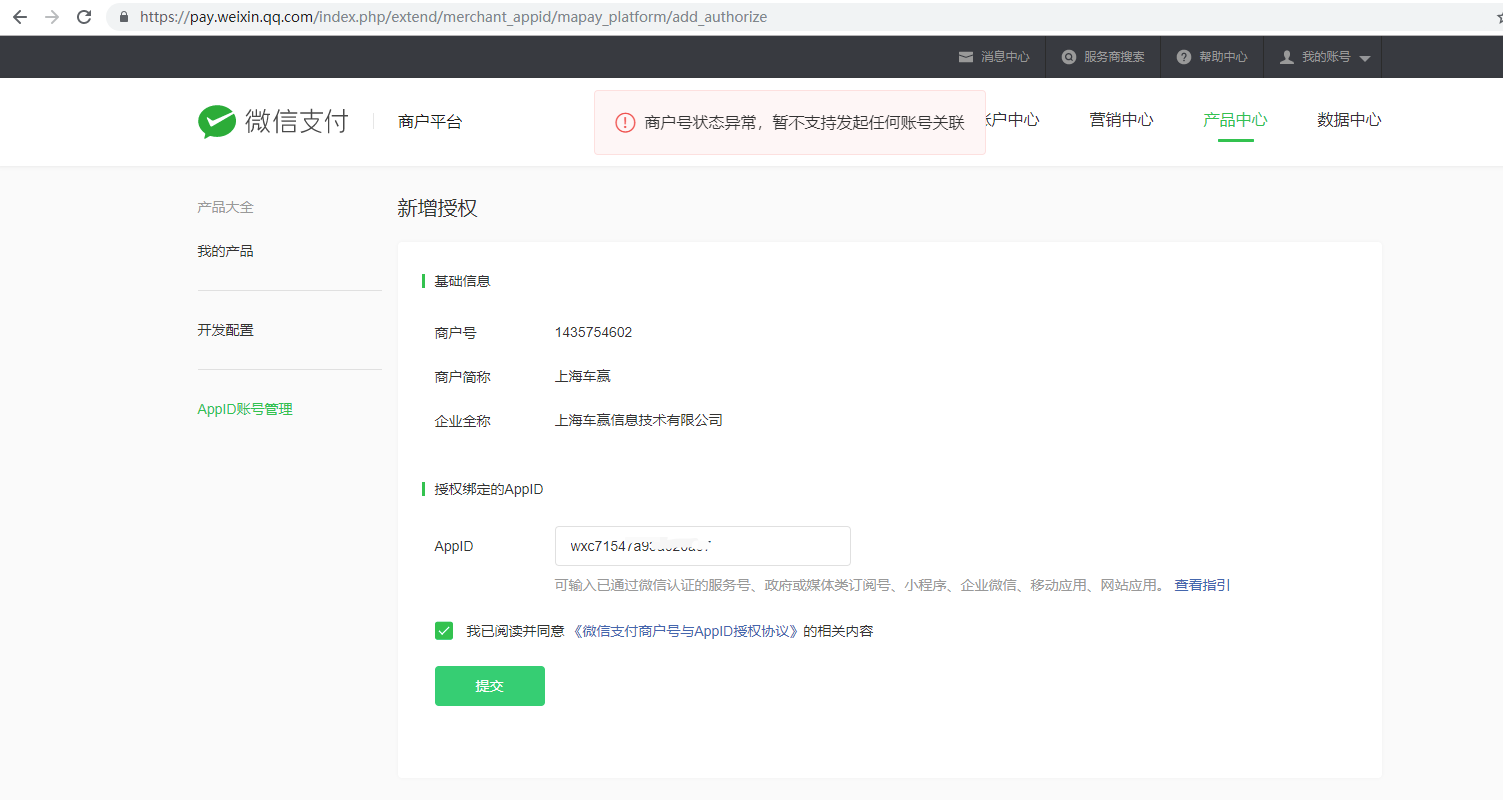1503x800 pixels.
Task: Open 服务商搜索 in the top bar
Action: pyautogui.click(x=1103, y=57)
